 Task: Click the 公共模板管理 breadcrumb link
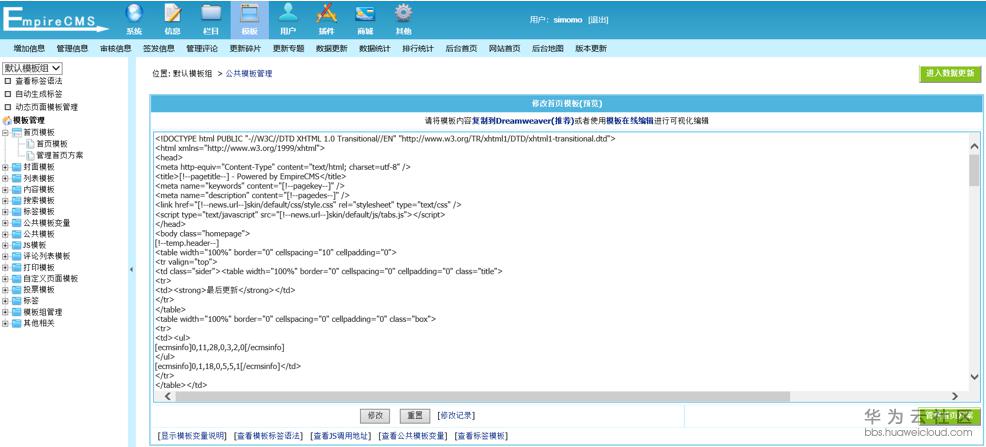[x=249, y=74]
